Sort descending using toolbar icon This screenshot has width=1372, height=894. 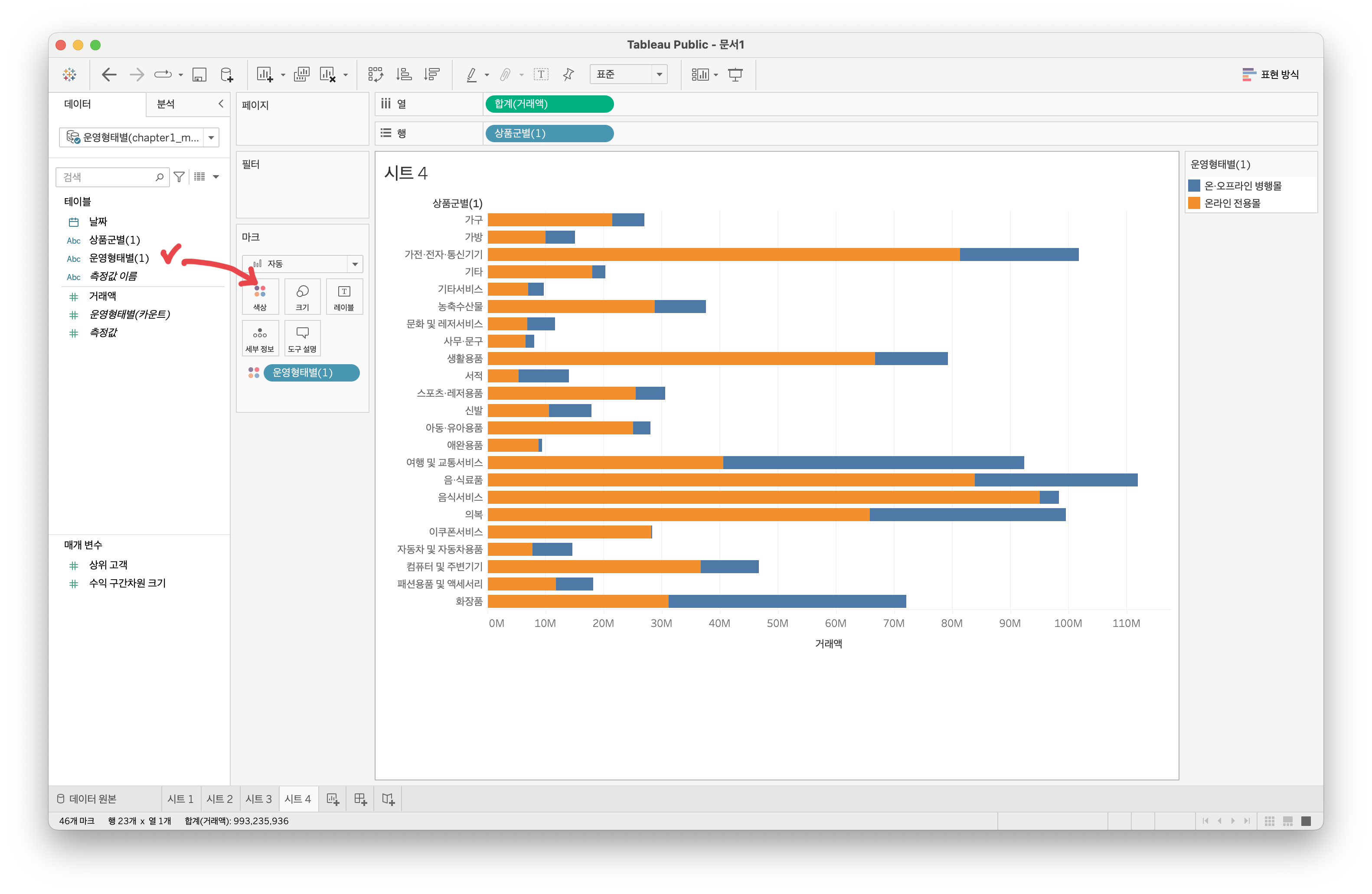[431, 75]
